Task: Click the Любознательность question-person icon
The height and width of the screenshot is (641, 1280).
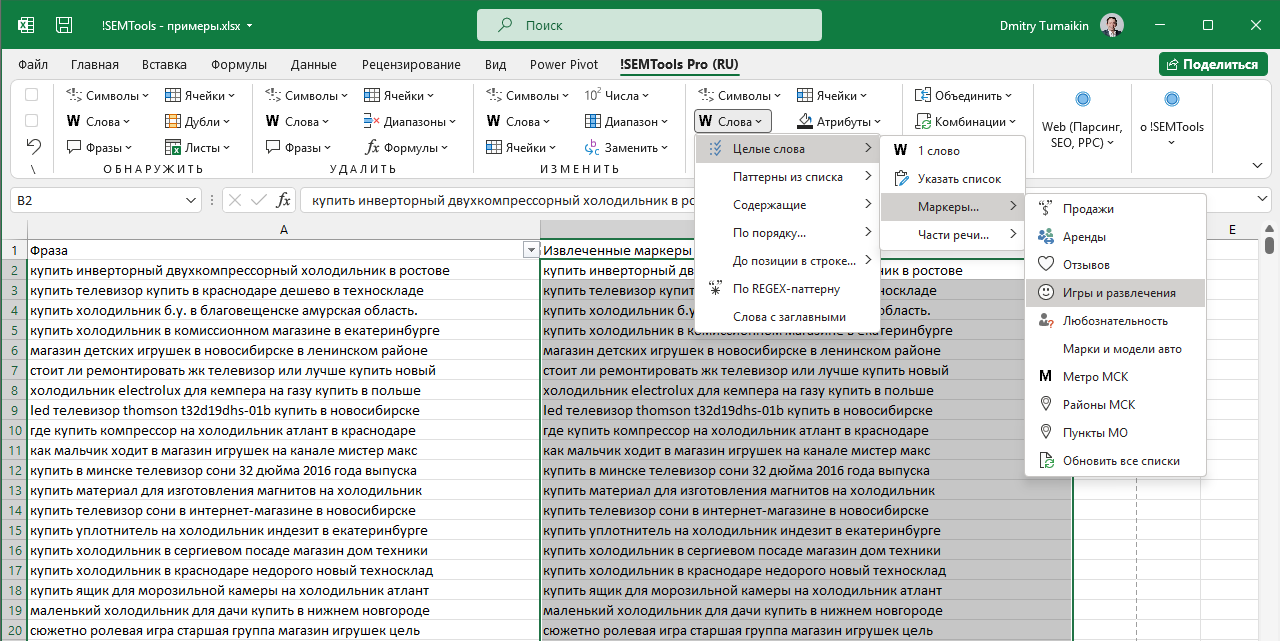Action: coord(1046,321)
